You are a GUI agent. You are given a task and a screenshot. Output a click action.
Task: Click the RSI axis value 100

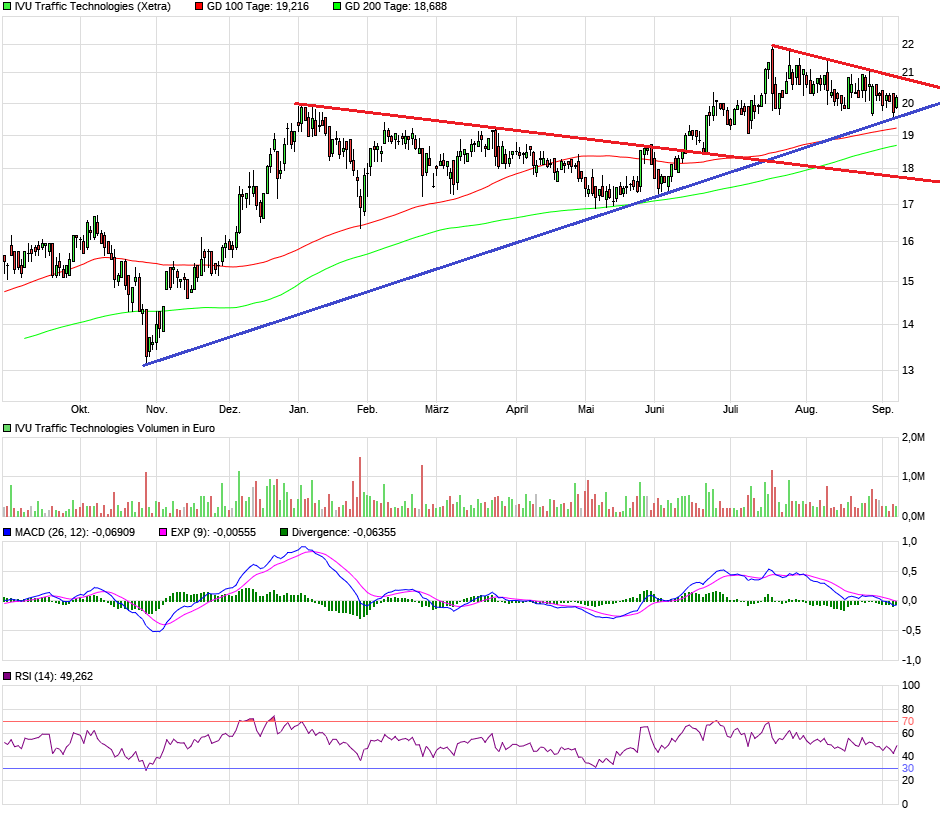[911, 685]
